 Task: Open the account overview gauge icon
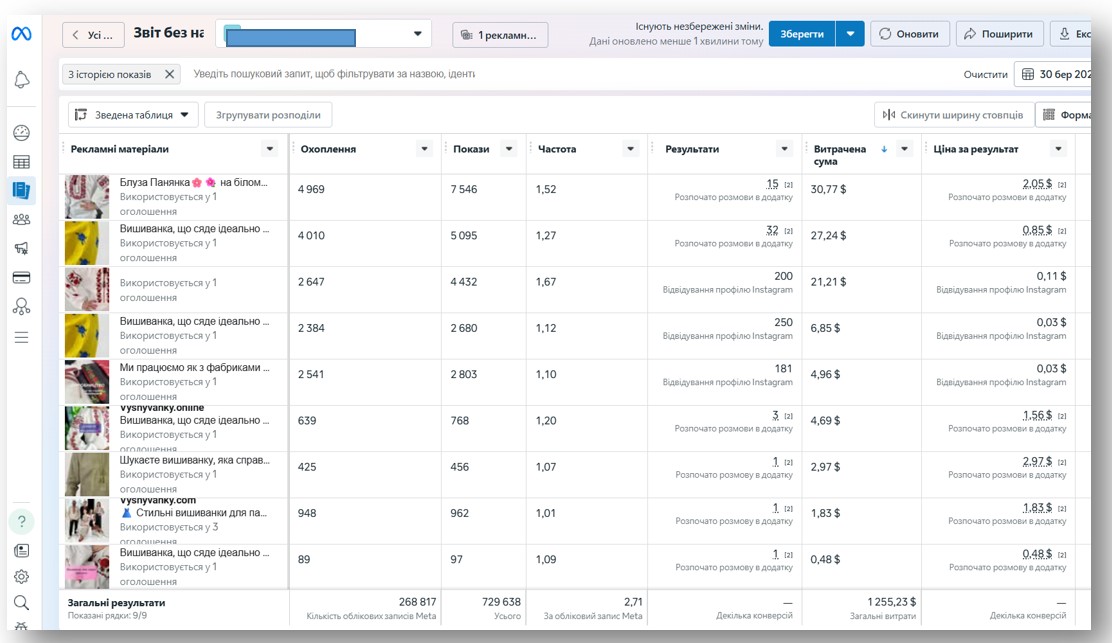click(x=22, y=133)
